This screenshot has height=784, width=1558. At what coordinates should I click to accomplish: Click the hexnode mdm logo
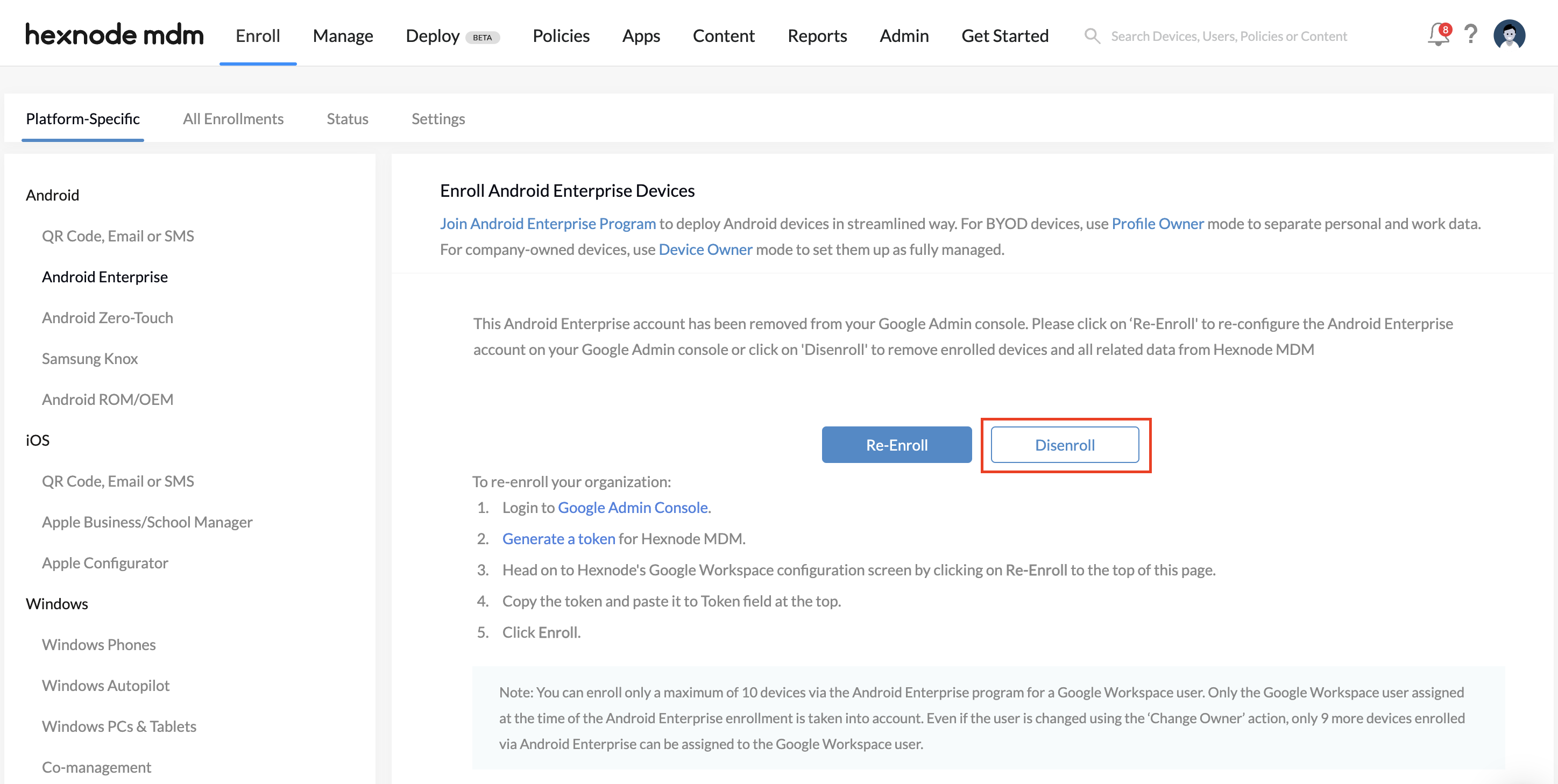(x=114, y=34)
